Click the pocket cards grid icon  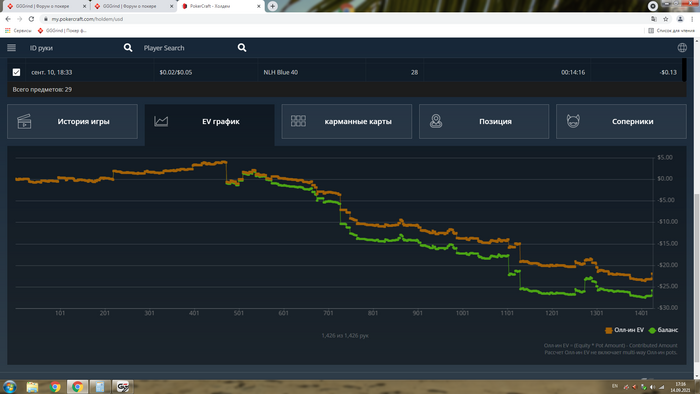point(298,121)
